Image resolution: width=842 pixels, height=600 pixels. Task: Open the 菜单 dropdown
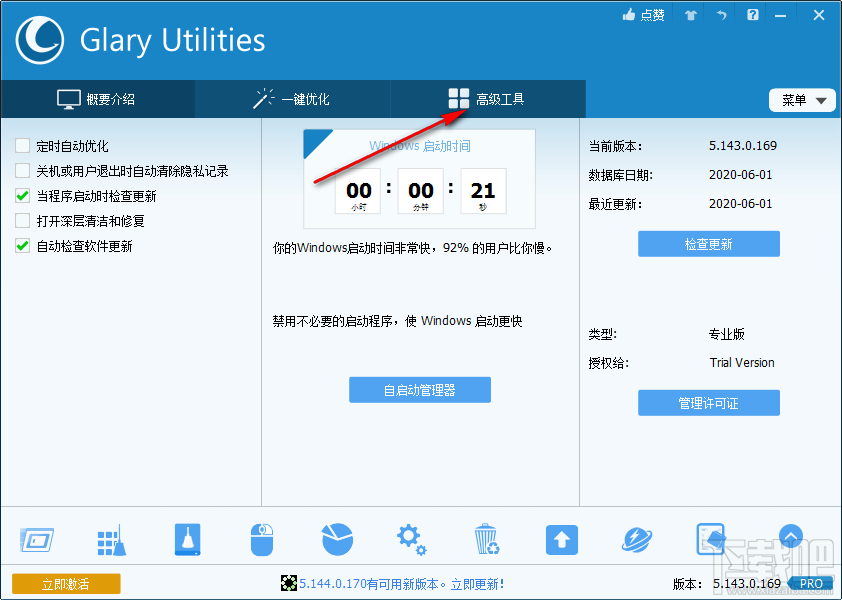pos(802,100)
